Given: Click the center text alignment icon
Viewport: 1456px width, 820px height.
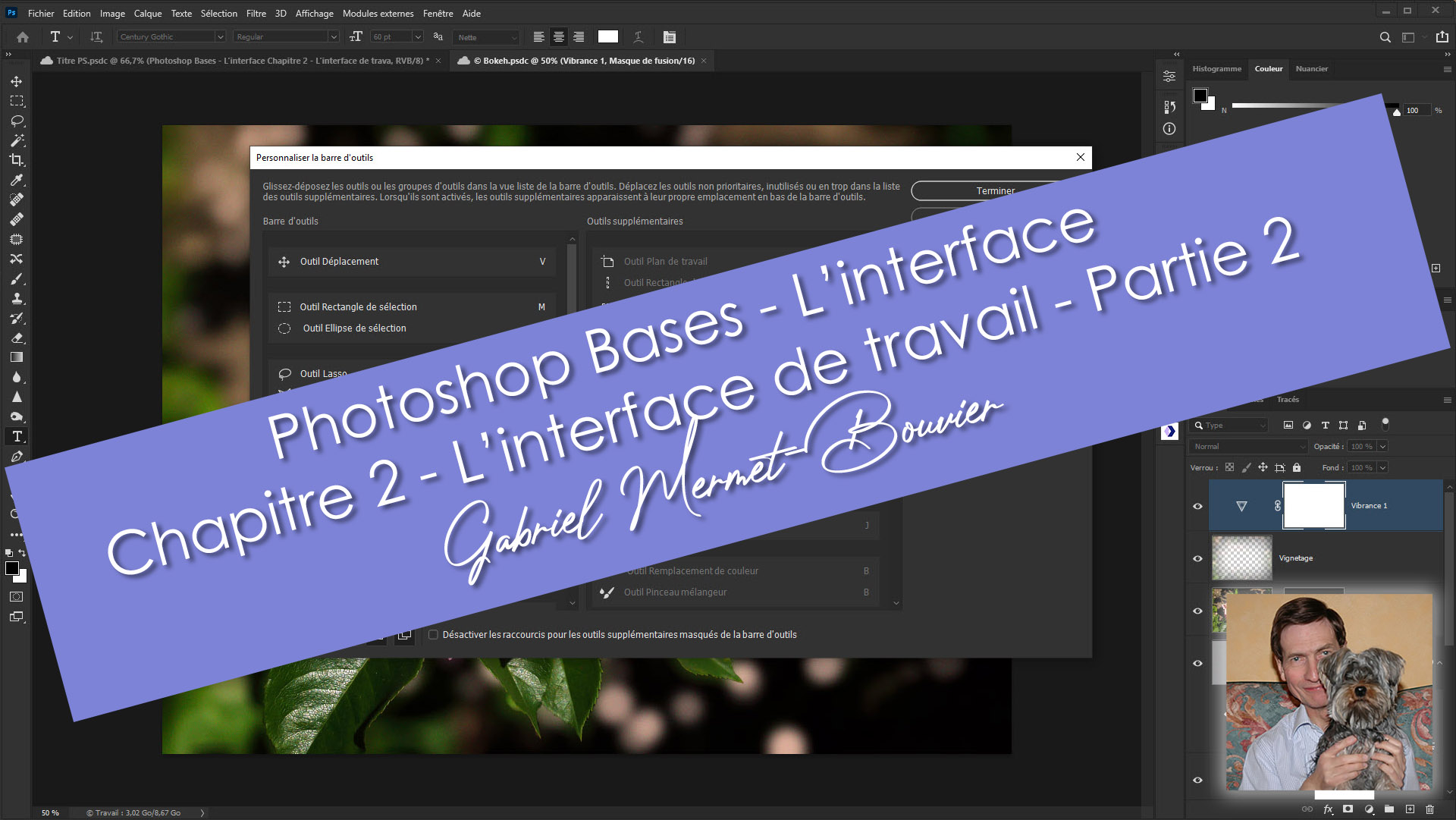Looking at the screenshot, I should pos(559,37).
